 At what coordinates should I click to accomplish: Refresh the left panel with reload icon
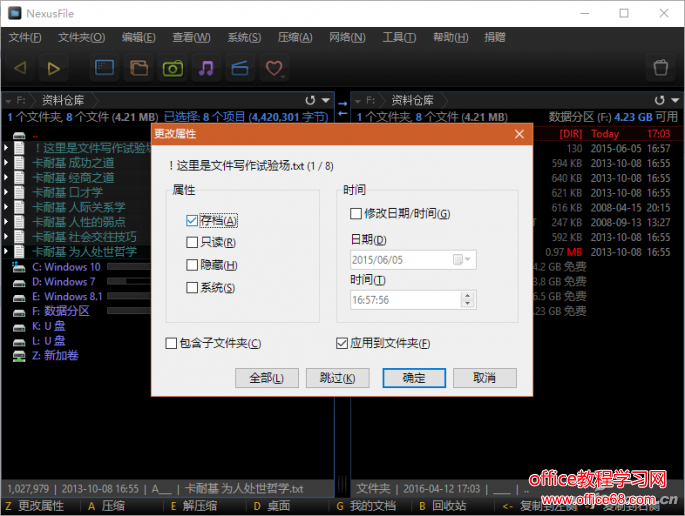pos(310,100)
